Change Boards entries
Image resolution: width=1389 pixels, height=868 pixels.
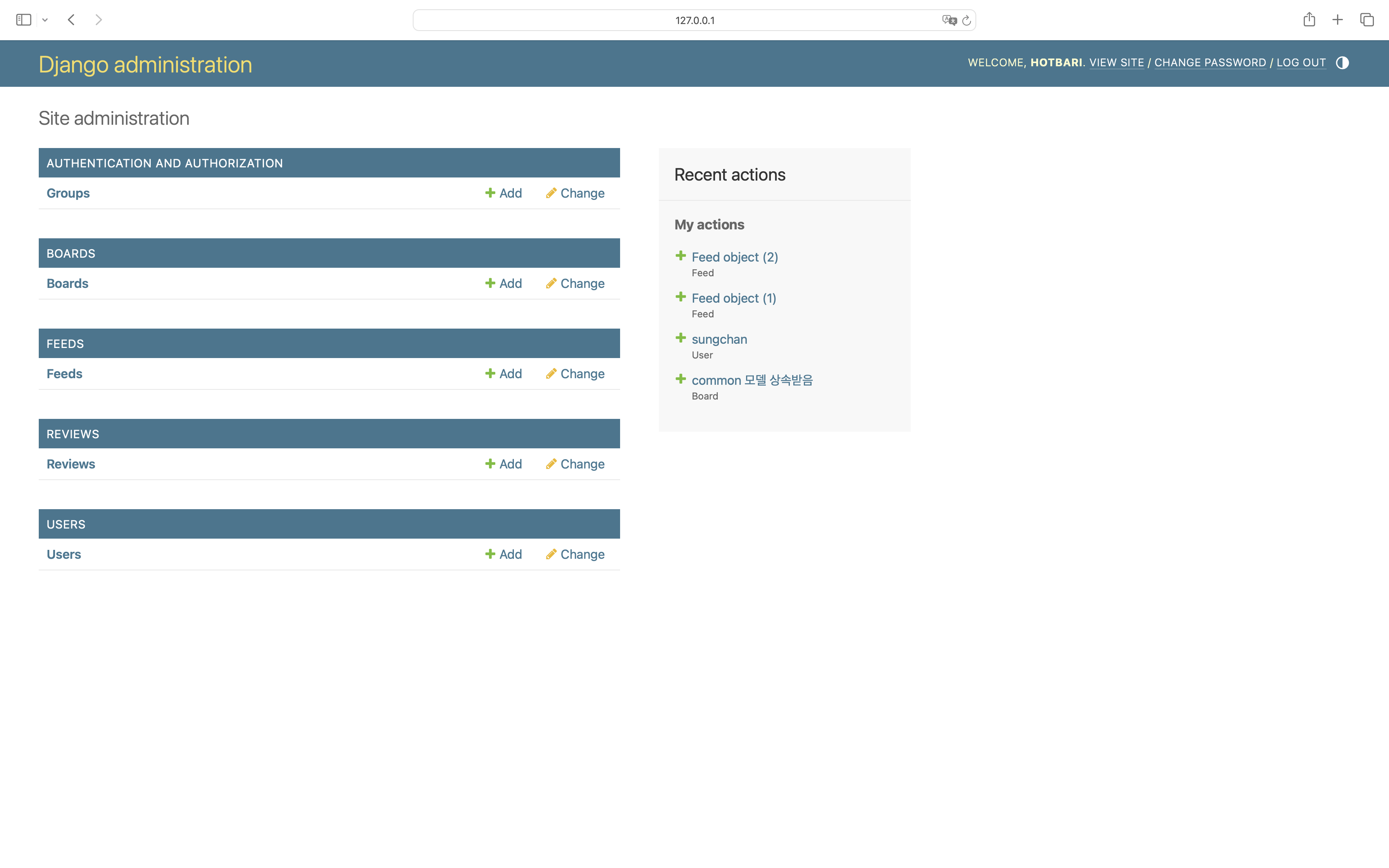(575, 283)
